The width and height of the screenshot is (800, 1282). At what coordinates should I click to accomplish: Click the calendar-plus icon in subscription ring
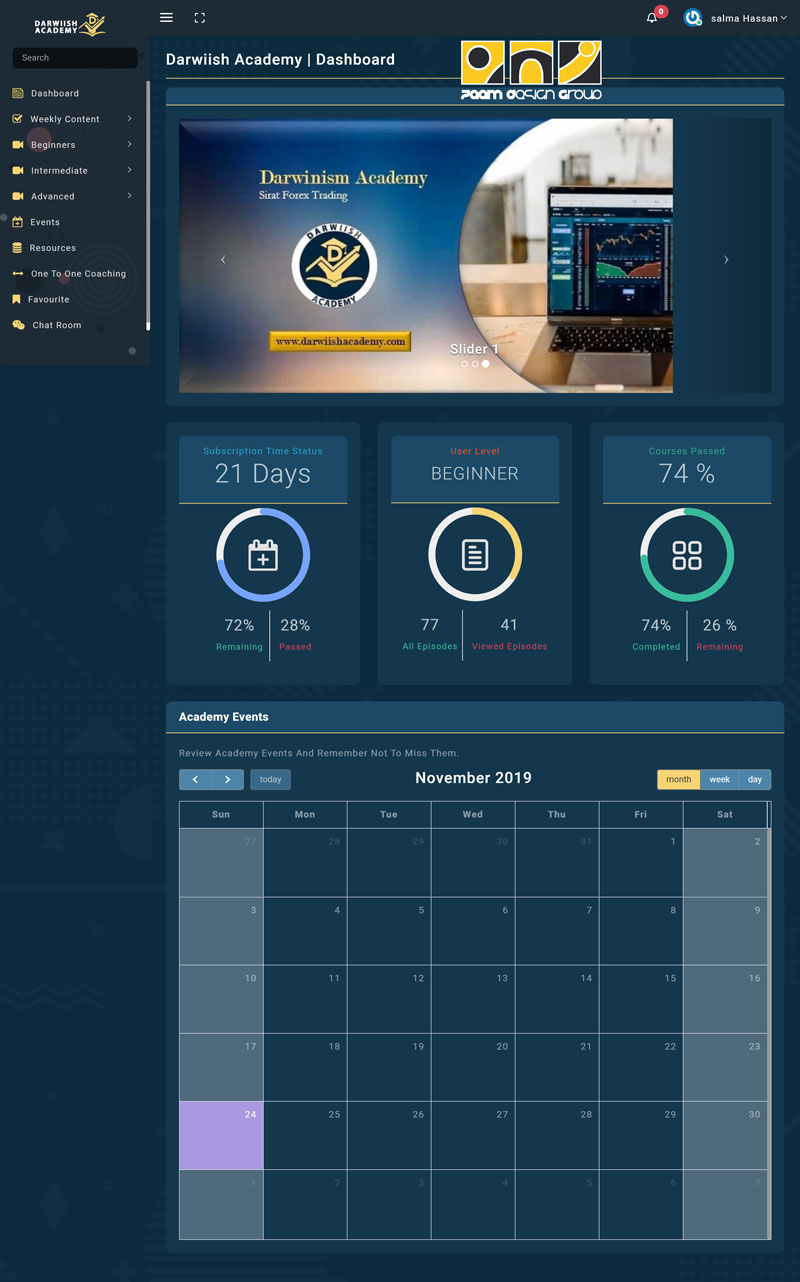tap(263, 555)
